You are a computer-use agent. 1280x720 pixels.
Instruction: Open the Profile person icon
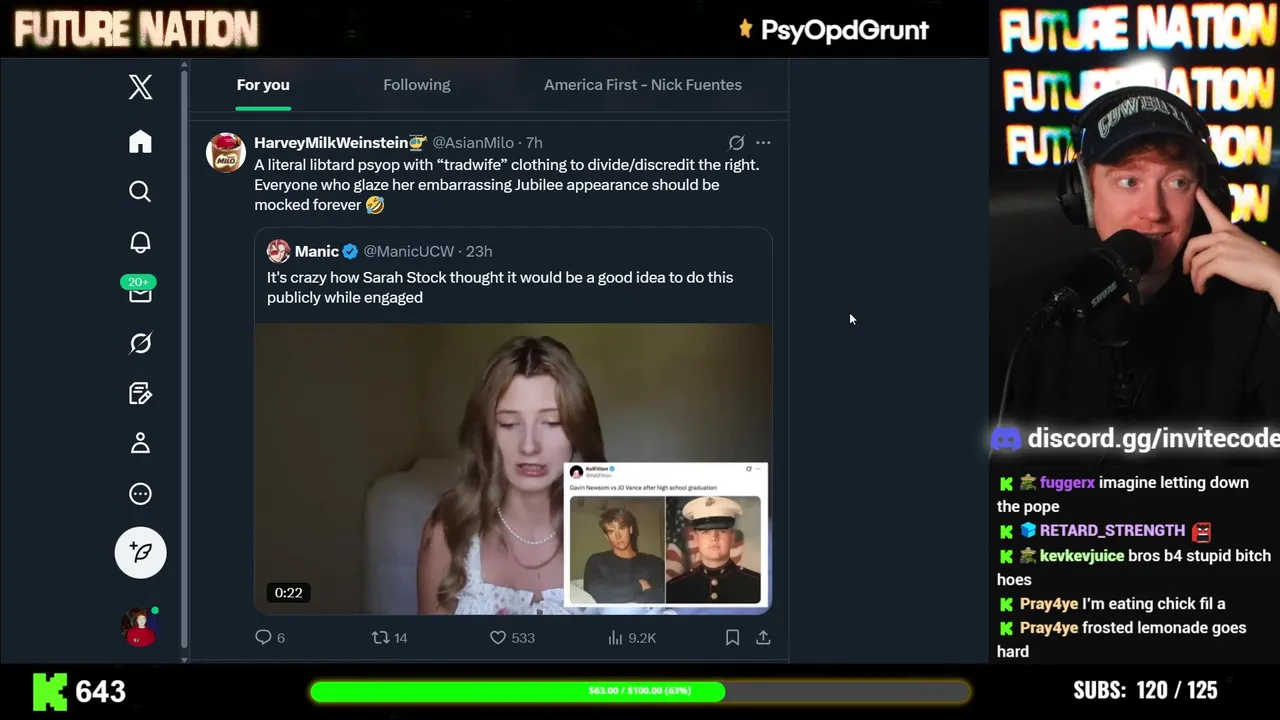coord(140,443)
